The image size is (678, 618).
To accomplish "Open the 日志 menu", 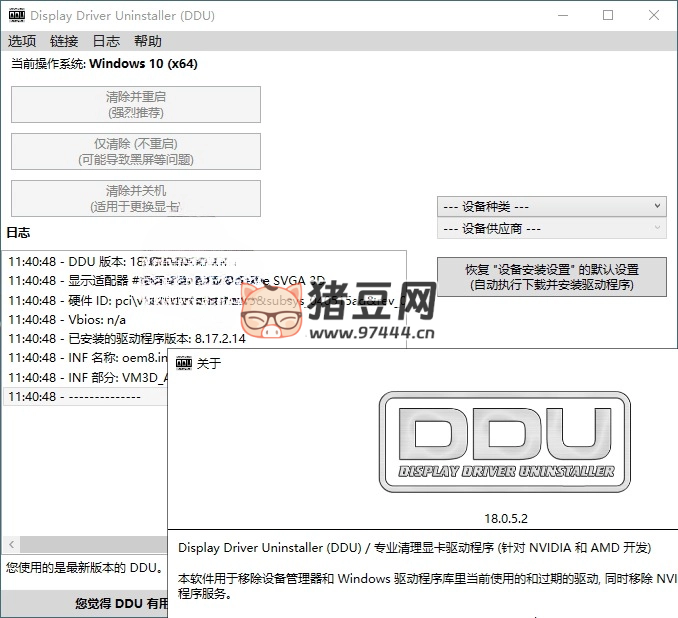I will (x=106, y=41).
